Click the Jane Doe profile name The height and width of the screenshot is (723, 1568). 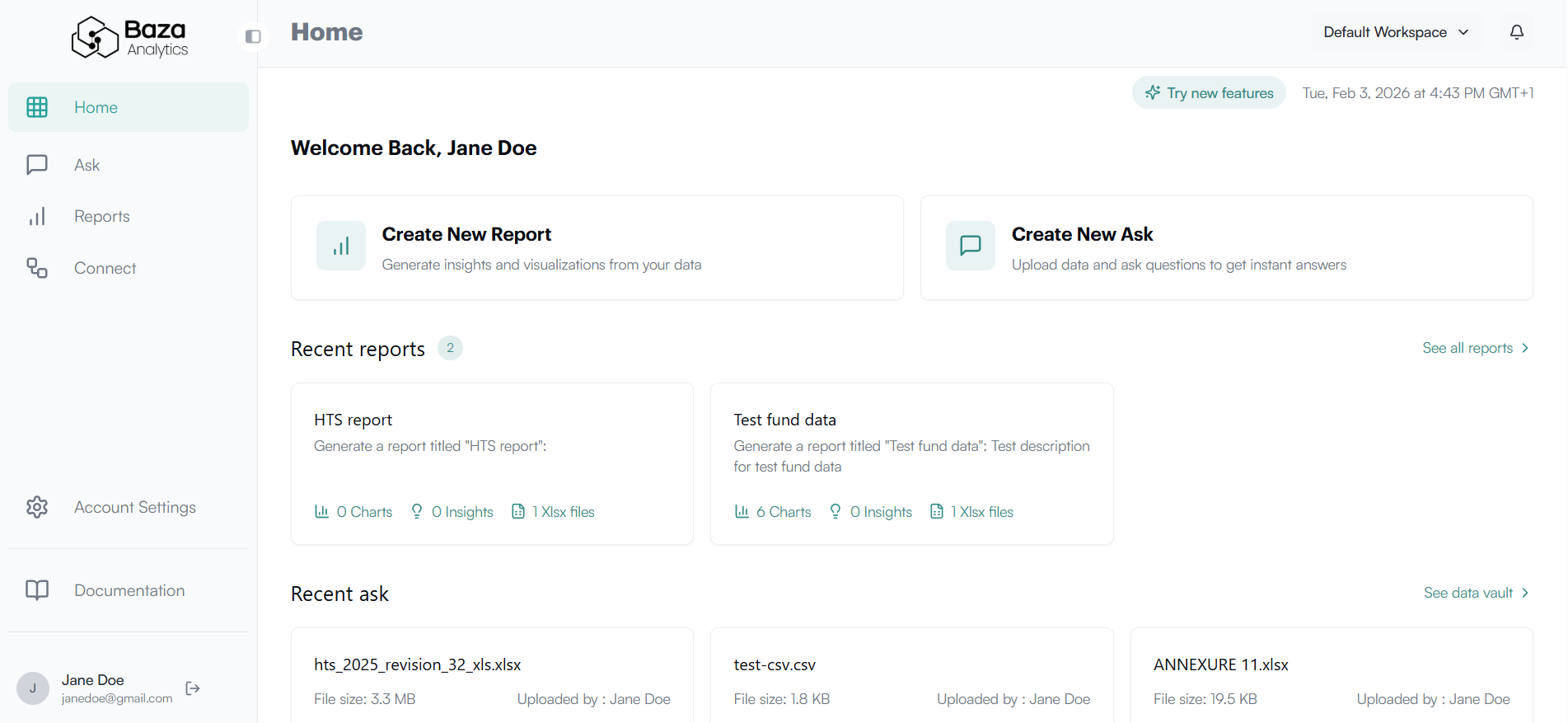click(93, 680)
